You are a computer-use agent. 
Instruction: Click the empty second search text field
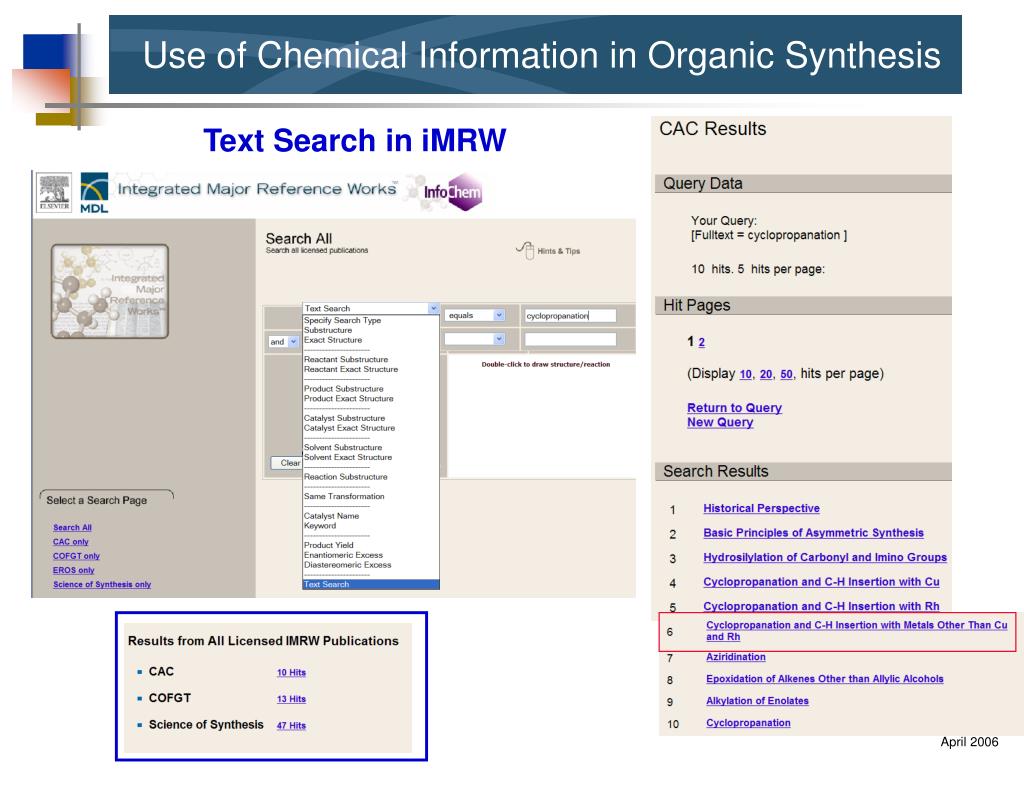pos(570,340)
